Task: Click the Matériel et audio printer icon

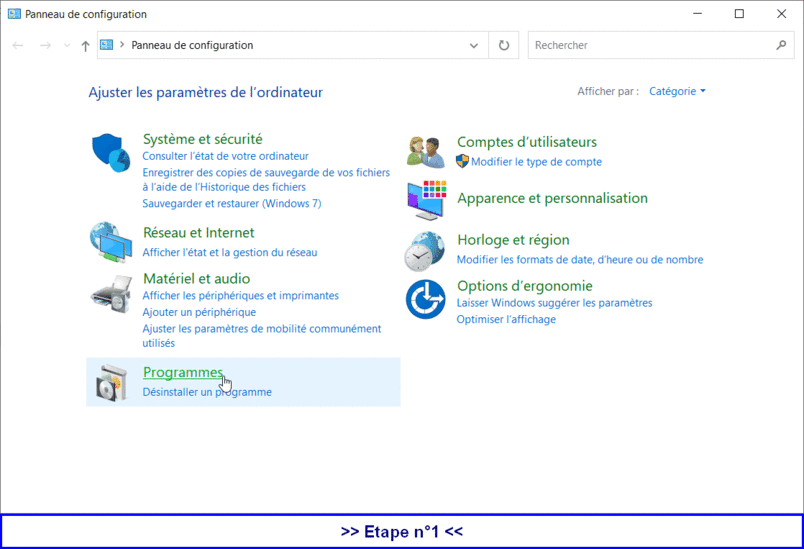Action: pos(111,294)
